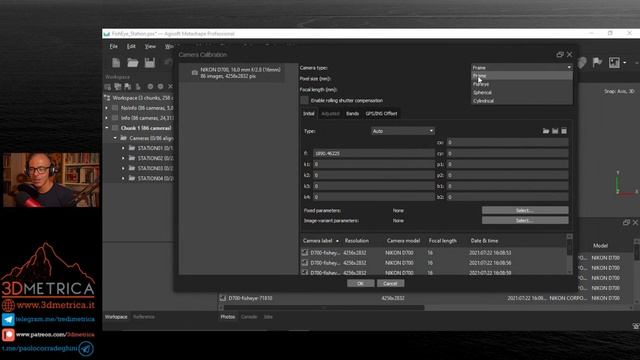Click the Add Chunk icon in Workspace toolbar
The width and height of the screenshot is (640, 360).
click(108, 87)
